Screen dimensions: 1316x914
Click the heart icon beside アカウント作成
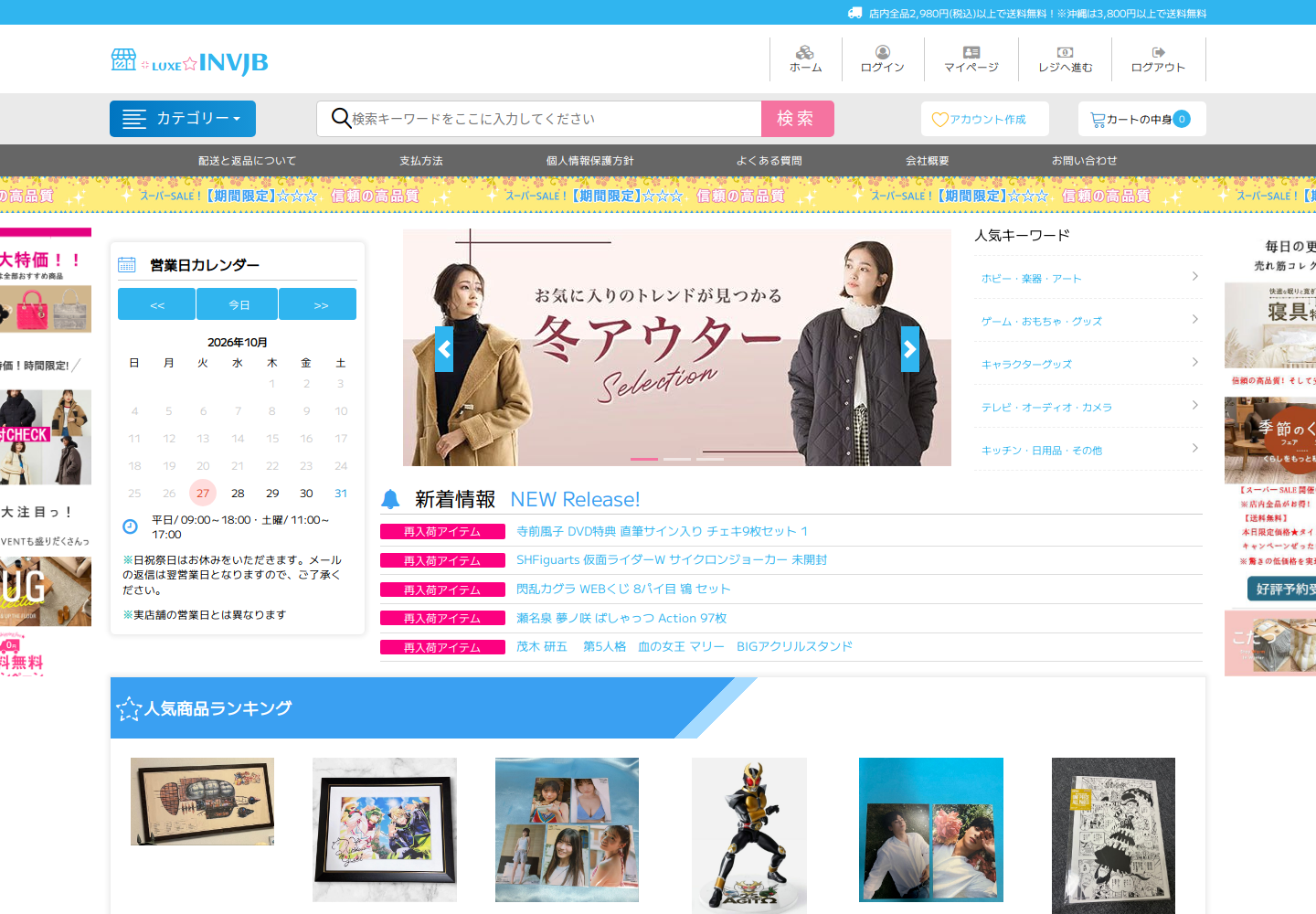[x=939, y=120]
